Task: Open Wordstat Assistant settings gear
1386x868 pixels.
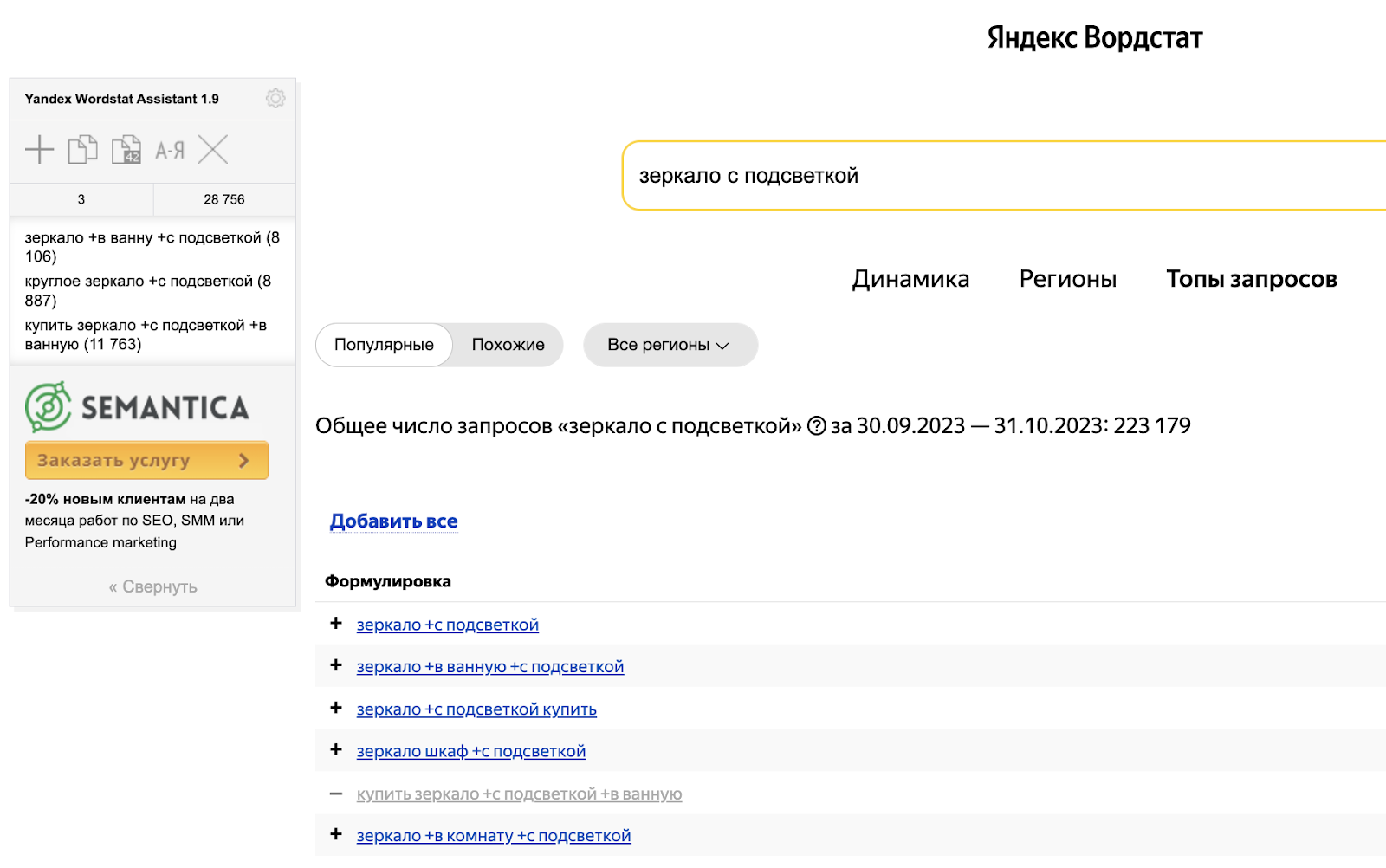Action: [275, 99]
